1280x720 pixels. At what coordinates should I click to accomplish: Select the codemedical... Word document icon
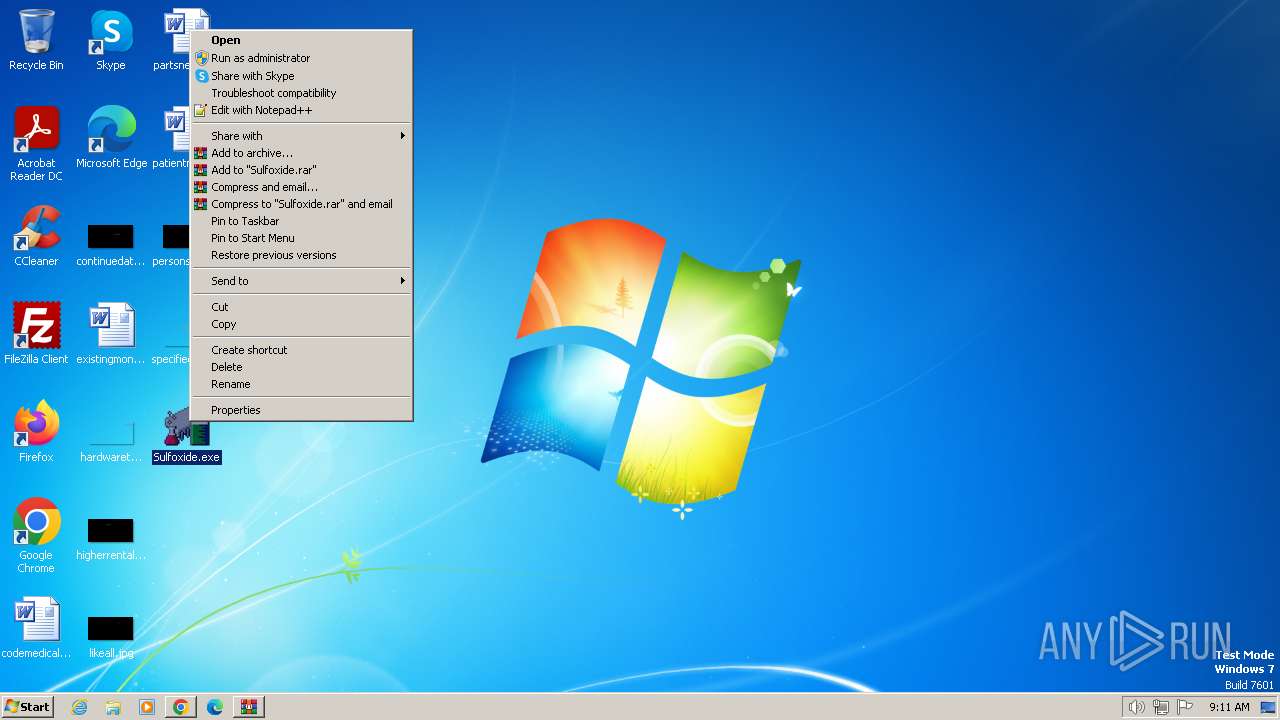[x=36, y=628]
